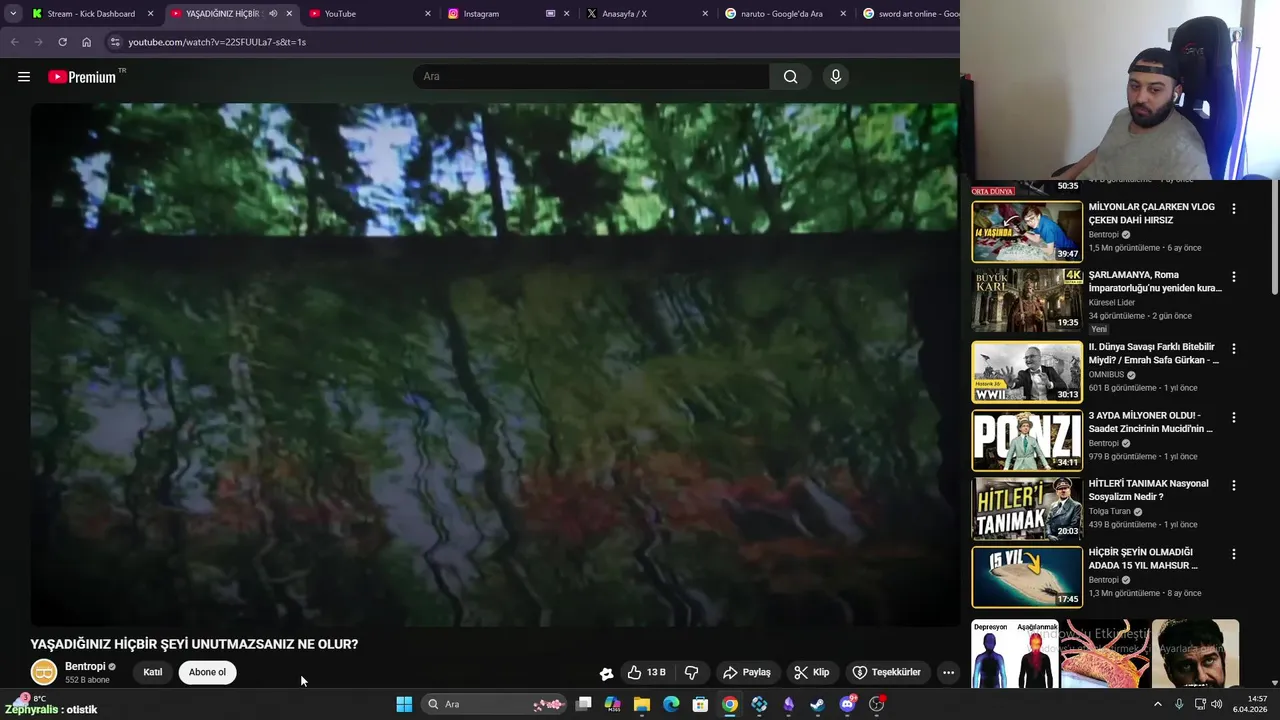Like the video with thumbs-up button
The height and width of the screenshot is (720, 1280).
646,672
